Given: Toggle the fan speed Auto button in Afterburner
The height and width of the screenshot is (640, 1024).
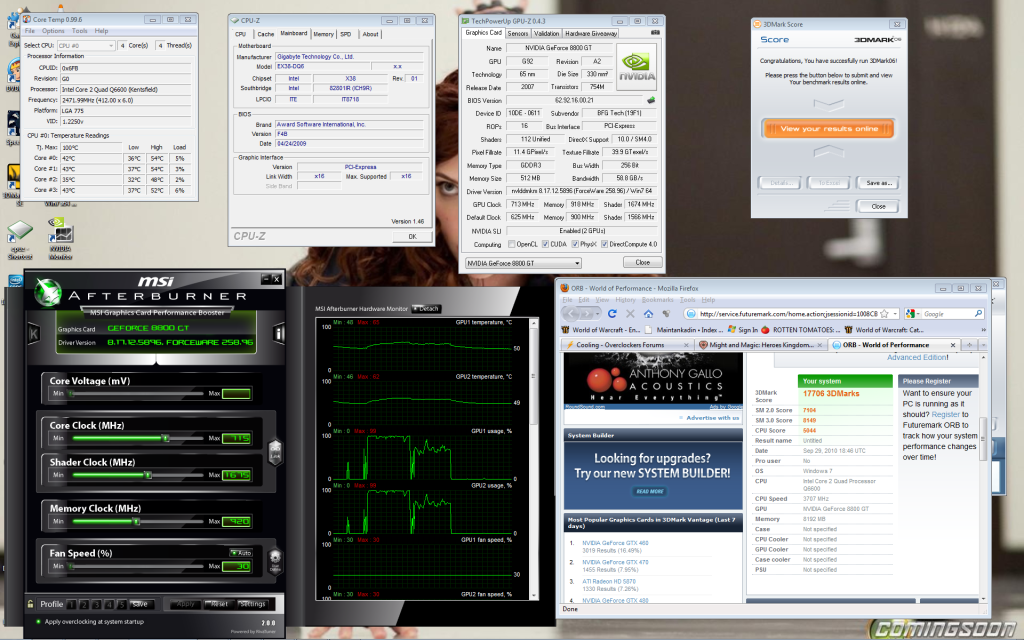Looking at the screenshot, I should point(241,553).
